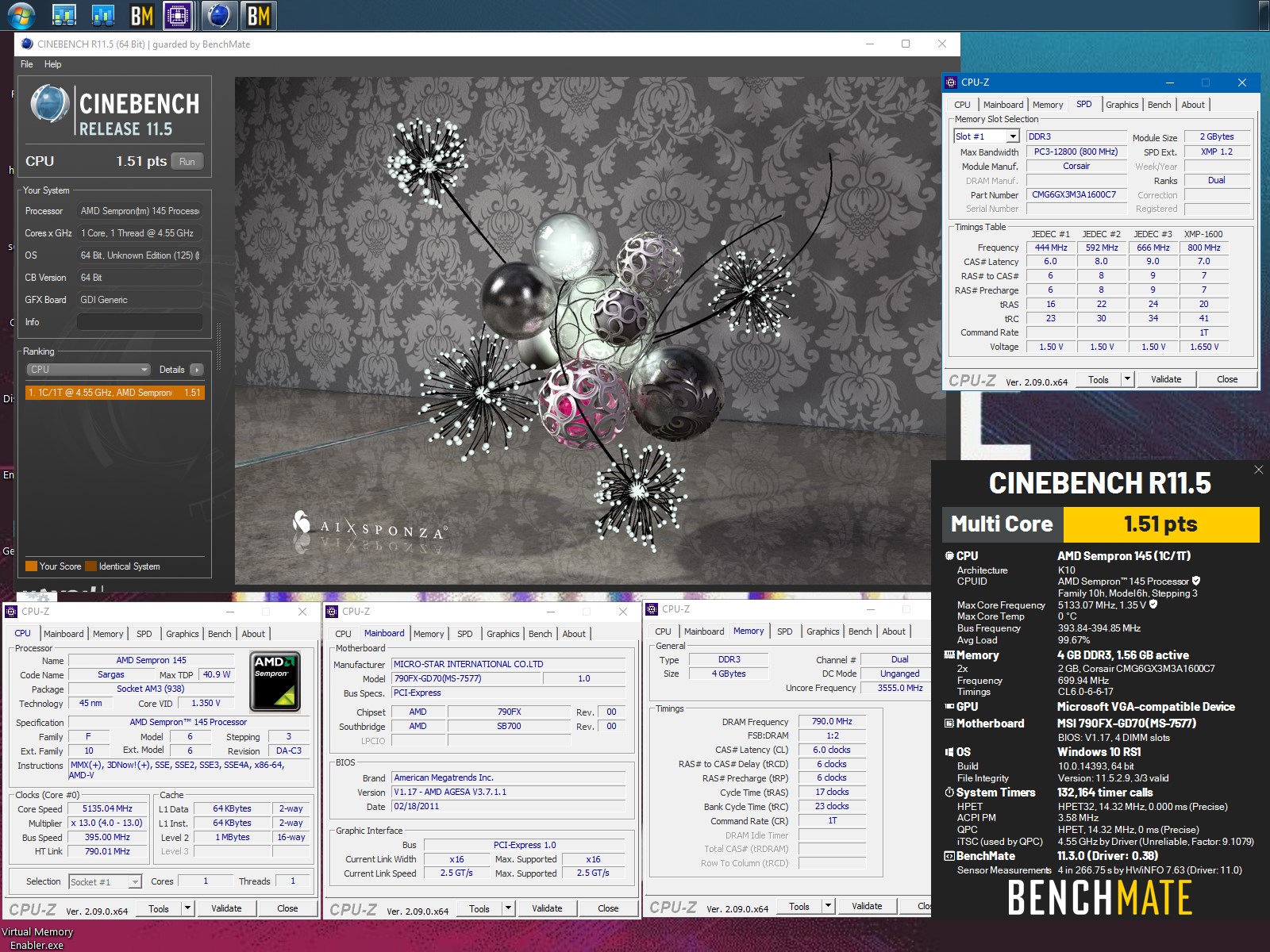Activate the purple CPU-Z taskbar icon

178,15
